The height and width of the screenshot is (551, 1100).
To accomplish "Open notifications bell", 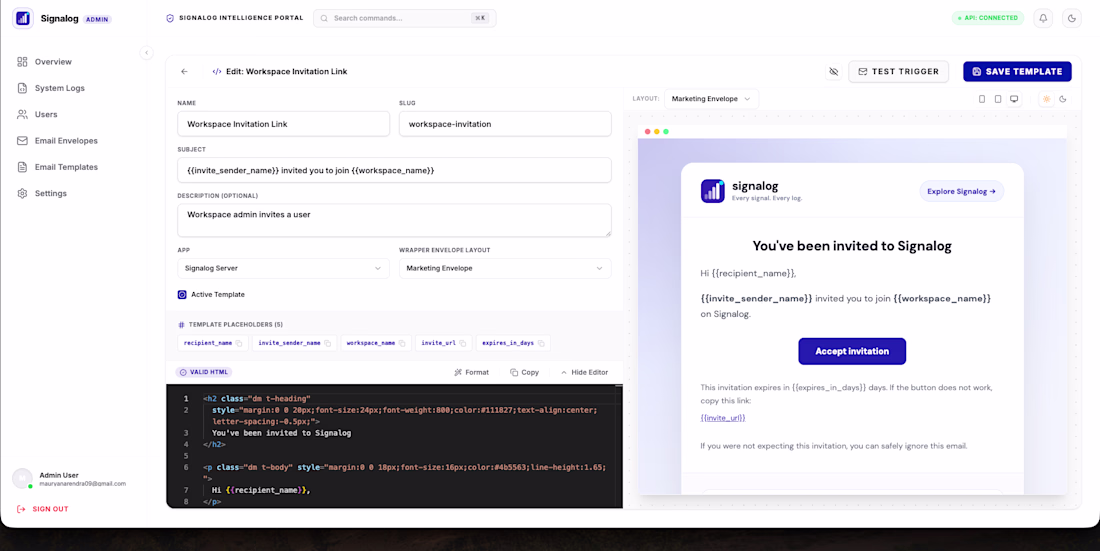I will tap(1043, 18).
